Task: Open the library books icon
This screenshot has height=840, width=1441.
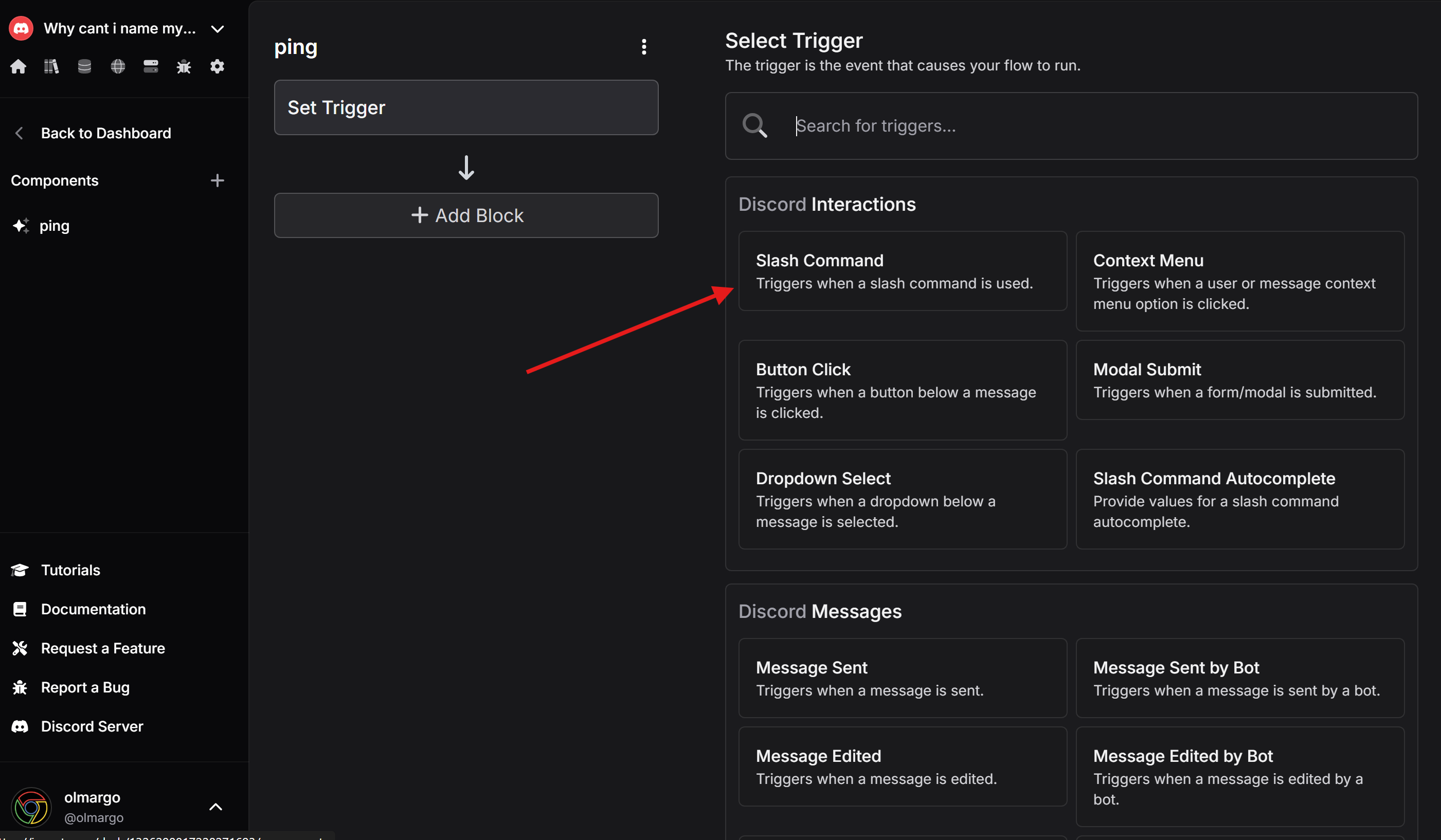Action: pos(51,66)
